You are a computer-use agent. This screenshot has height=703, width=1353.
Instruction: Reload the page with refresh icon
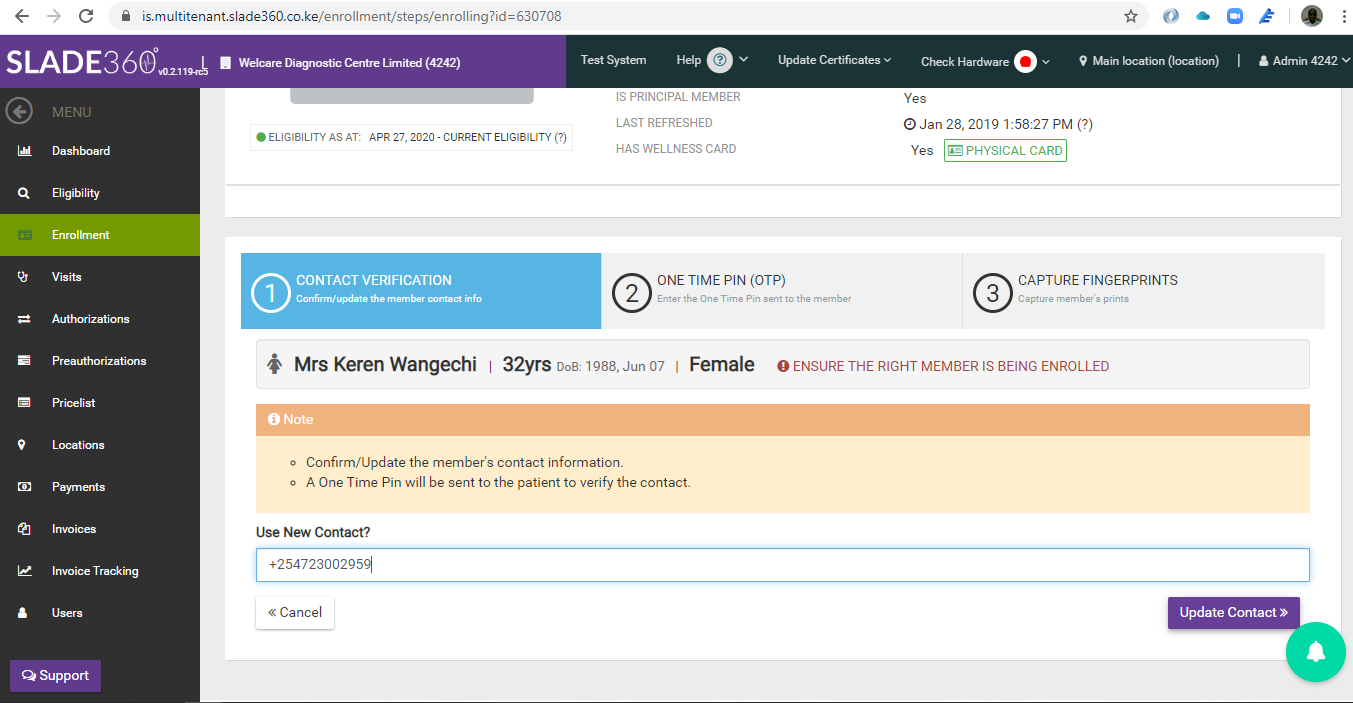click(86, 16)
